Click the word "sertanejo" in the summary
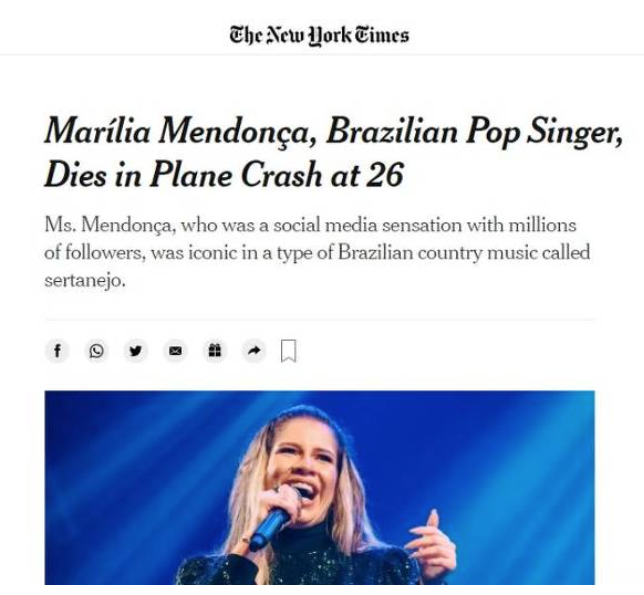 [83, 280]
